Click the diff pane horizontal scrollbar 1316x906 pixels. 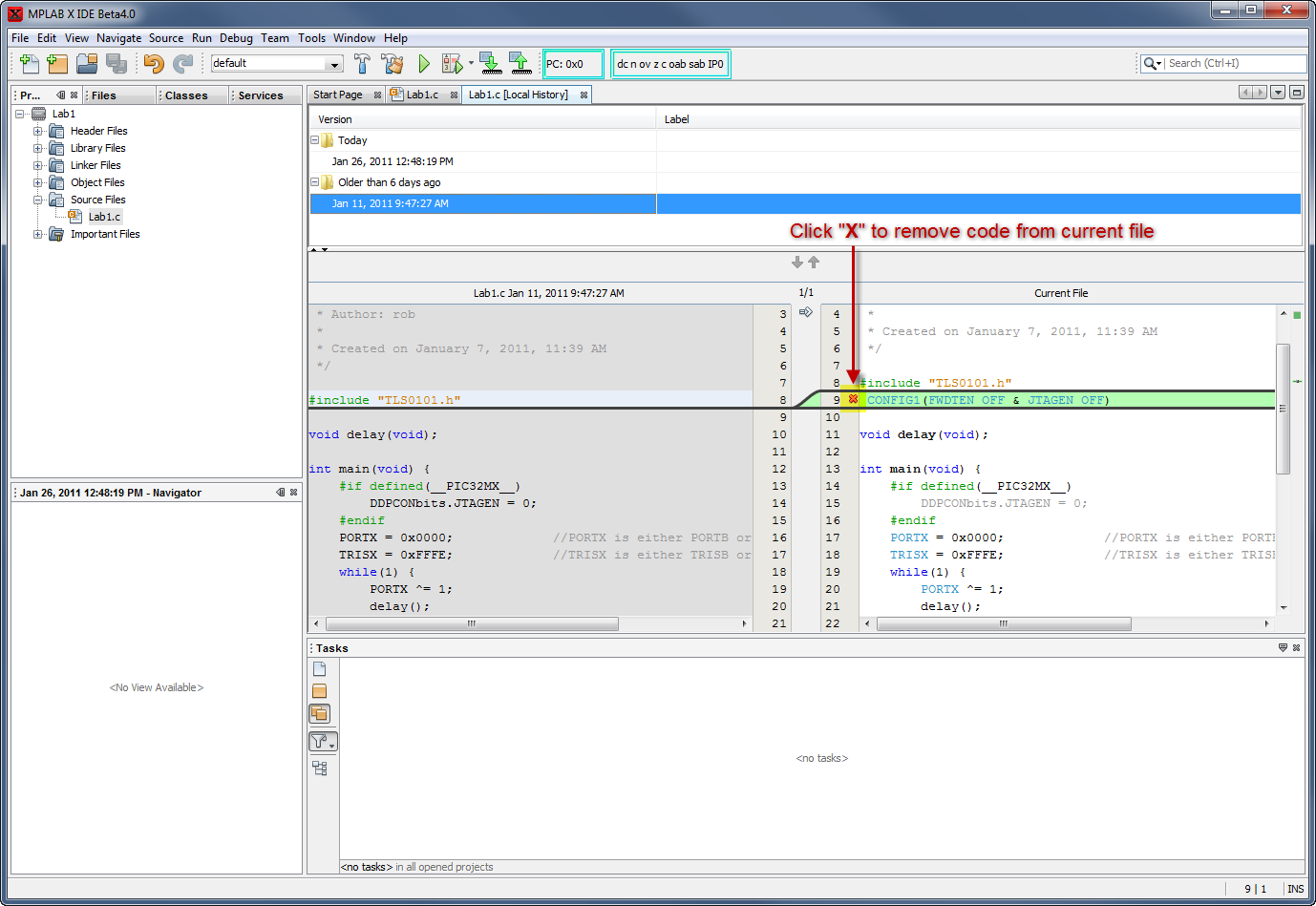[x=472, y=623]
